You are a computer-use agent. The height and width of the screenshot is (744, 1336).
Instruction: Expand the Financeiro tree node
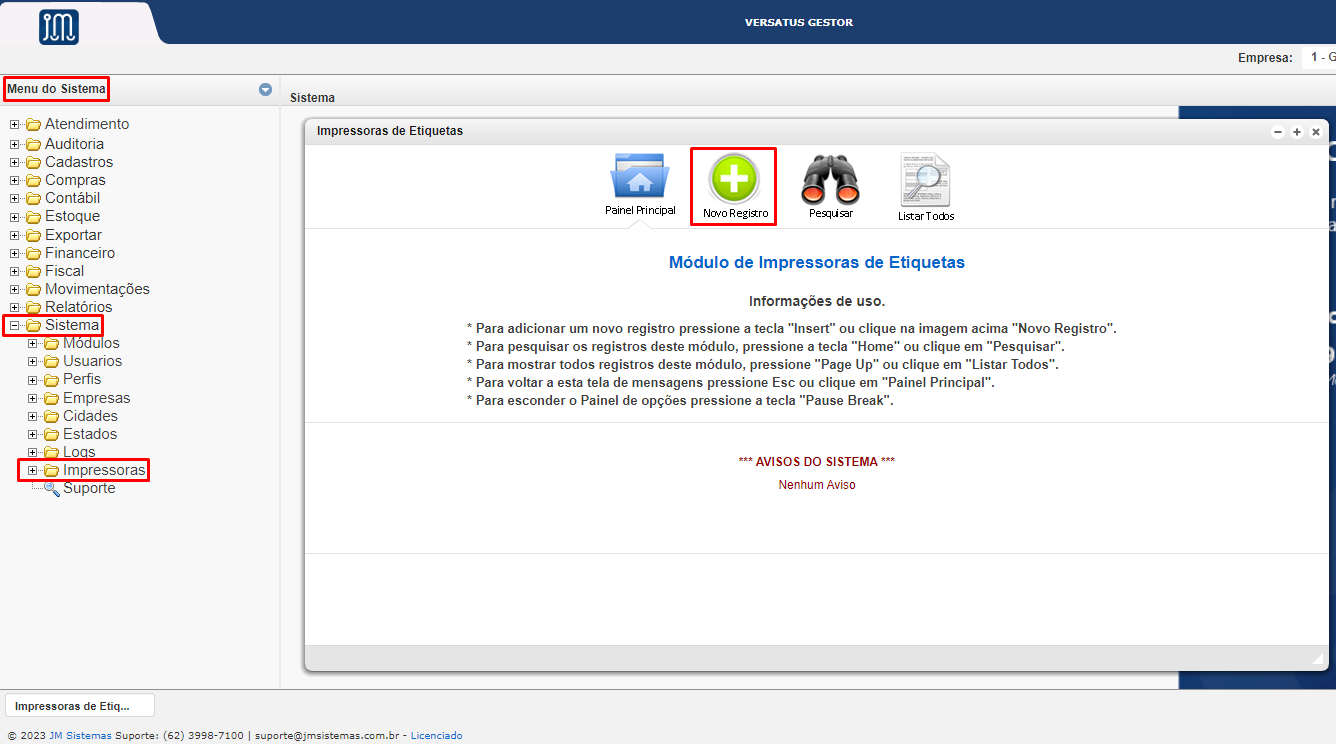click(x=15, y=254)
